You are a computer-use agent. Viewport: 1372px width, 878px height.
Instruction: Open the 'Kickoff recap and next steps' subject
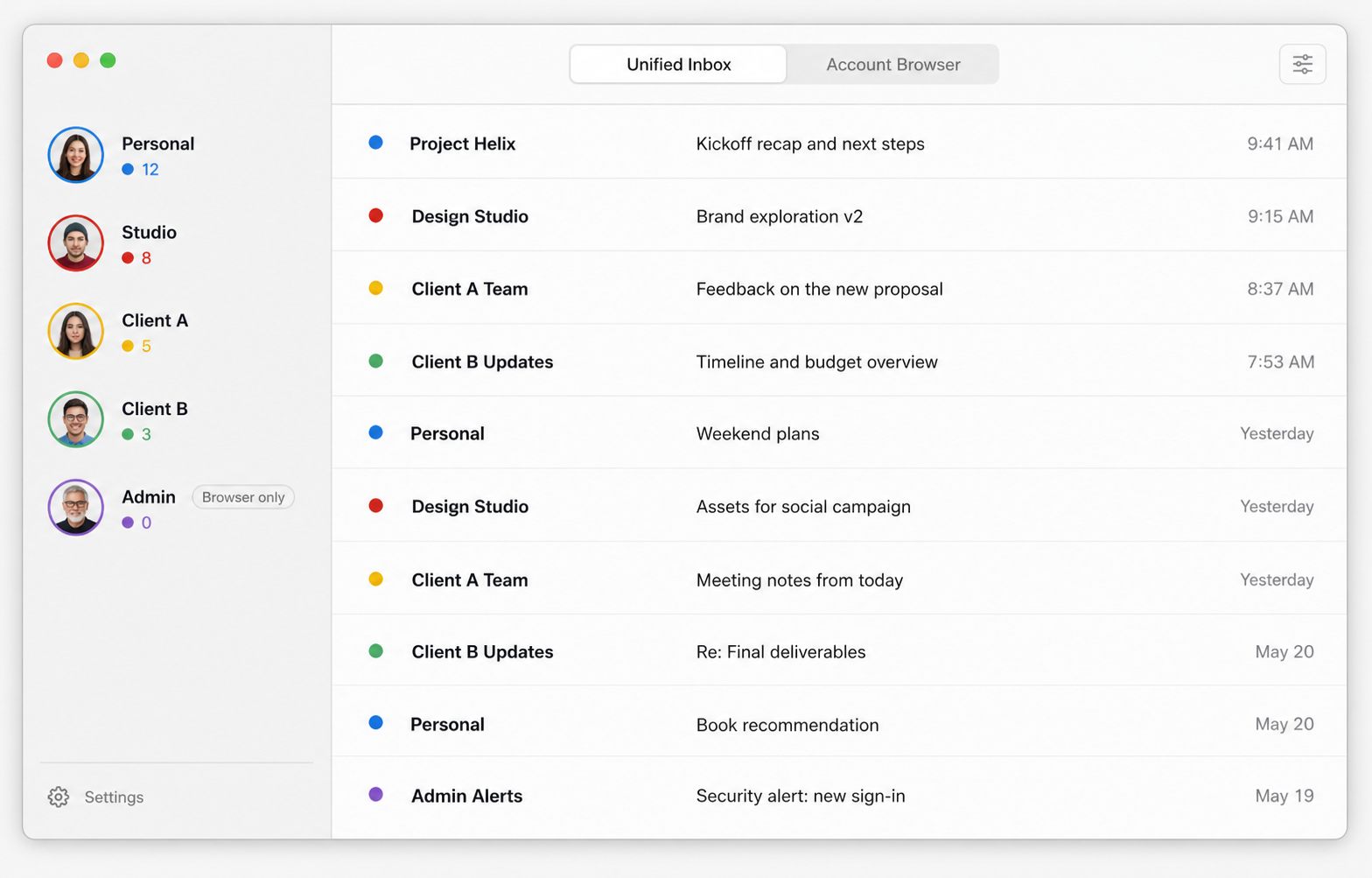(810, 144)
